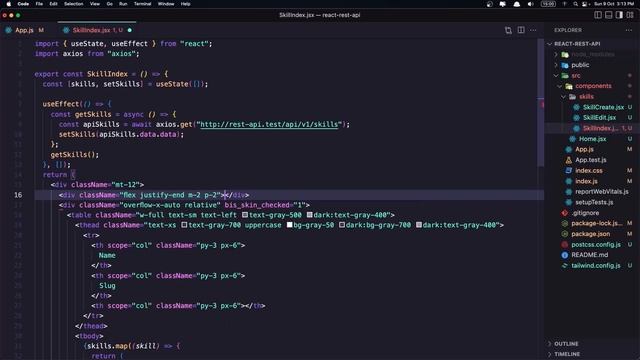640x360 pixels.
Task: Click Tailwind icon beside tailwind.config.js
Action: (565, 266)
